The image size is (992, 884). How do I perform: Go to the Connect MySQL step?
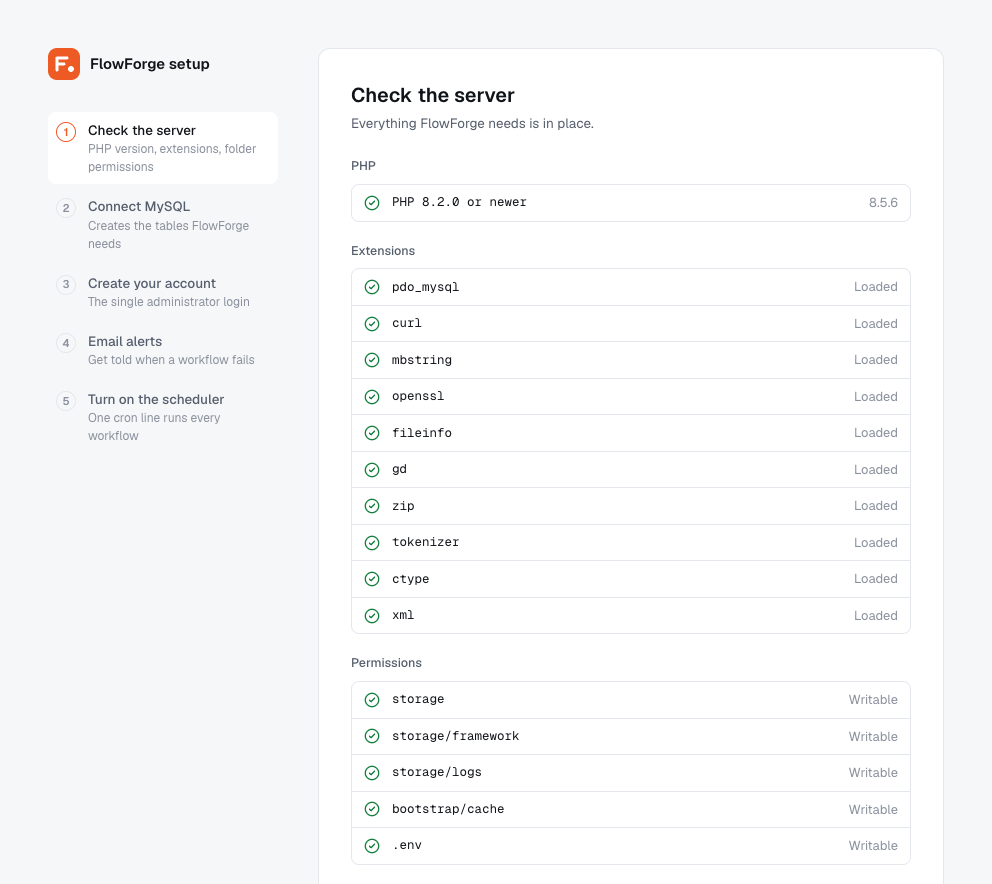163,225
